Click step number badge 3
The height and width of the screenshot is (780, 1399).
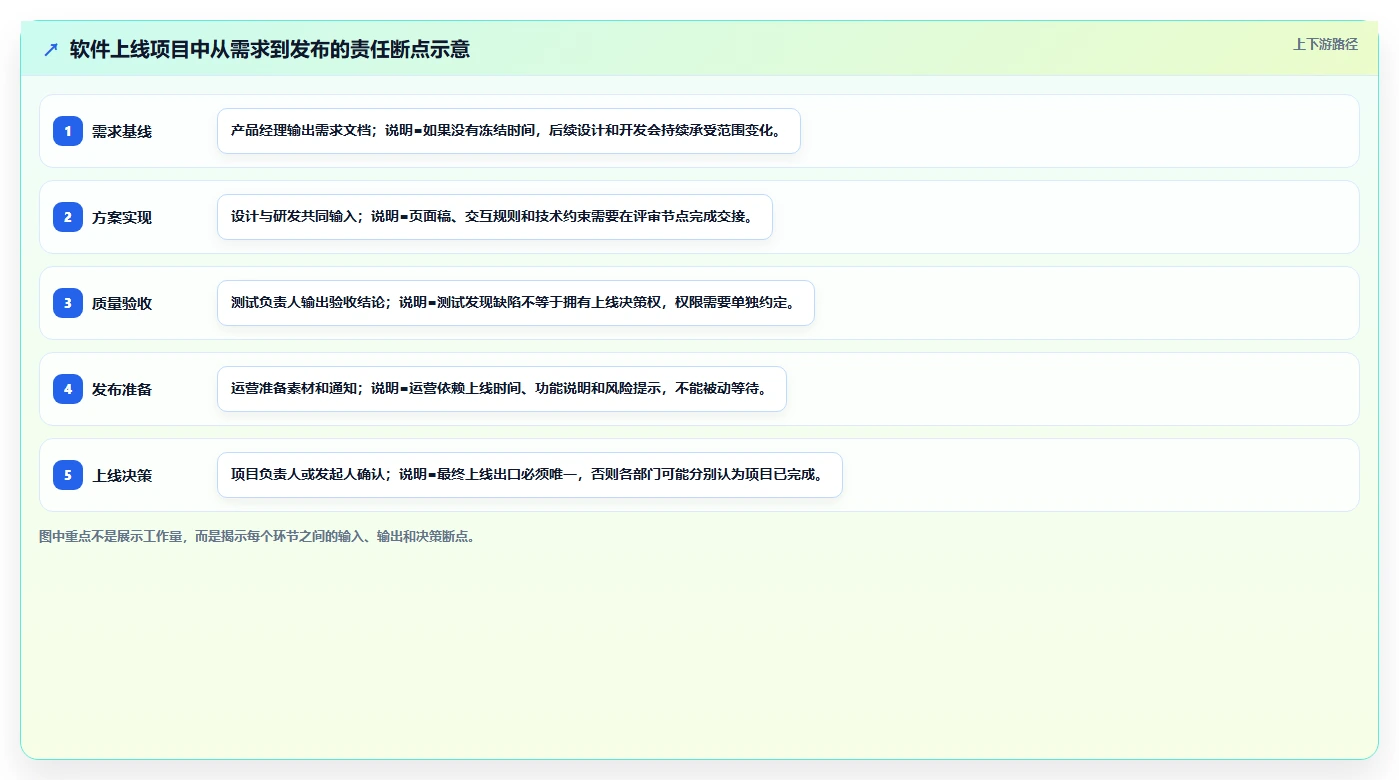[68, 303]
